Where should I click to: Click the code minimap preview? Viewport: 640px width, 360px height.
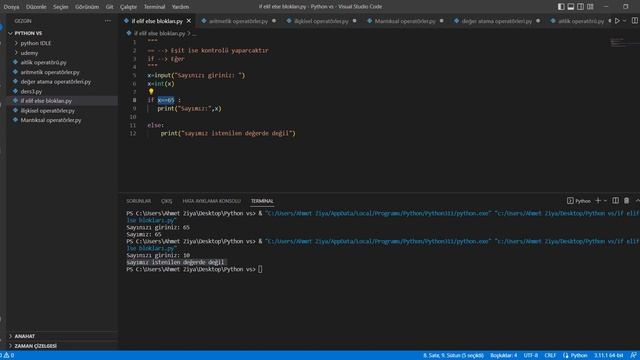point(624,42)
